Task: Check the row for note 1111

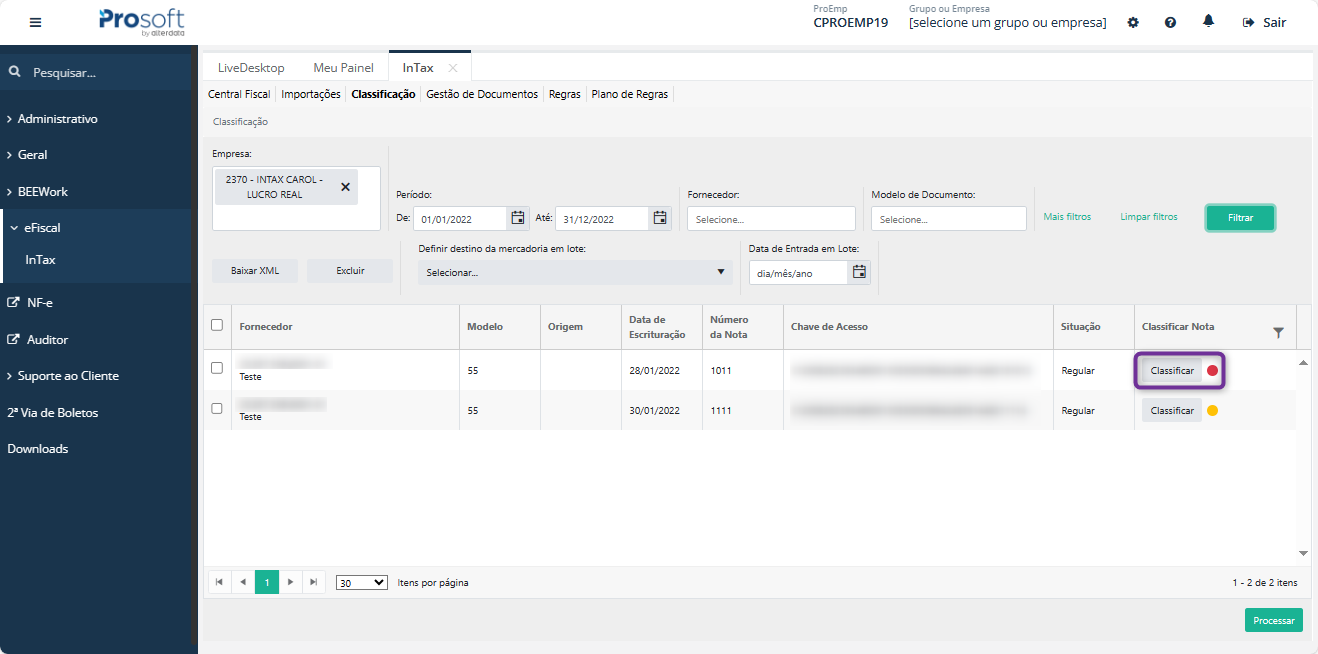Action: 217,408
